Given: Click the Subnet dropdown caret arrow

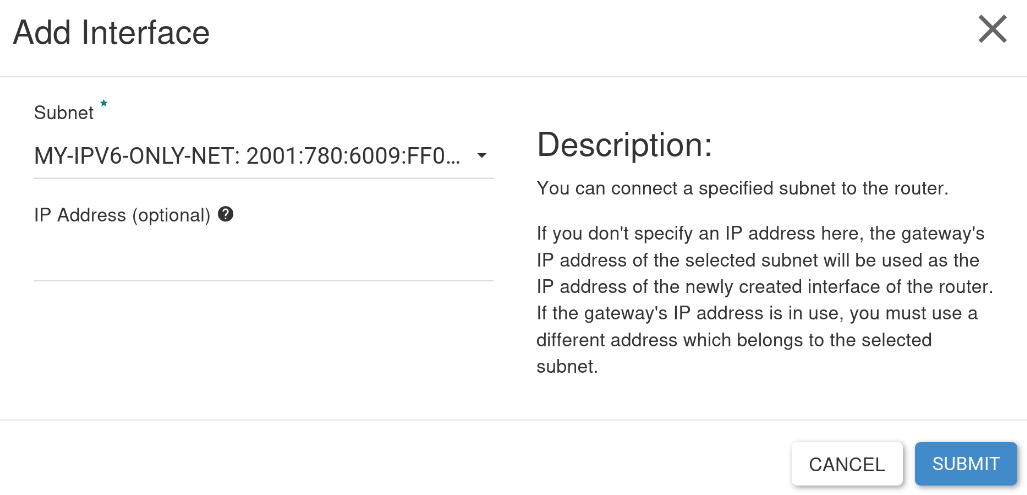Looking at the screenshot, I should (481, 156).
